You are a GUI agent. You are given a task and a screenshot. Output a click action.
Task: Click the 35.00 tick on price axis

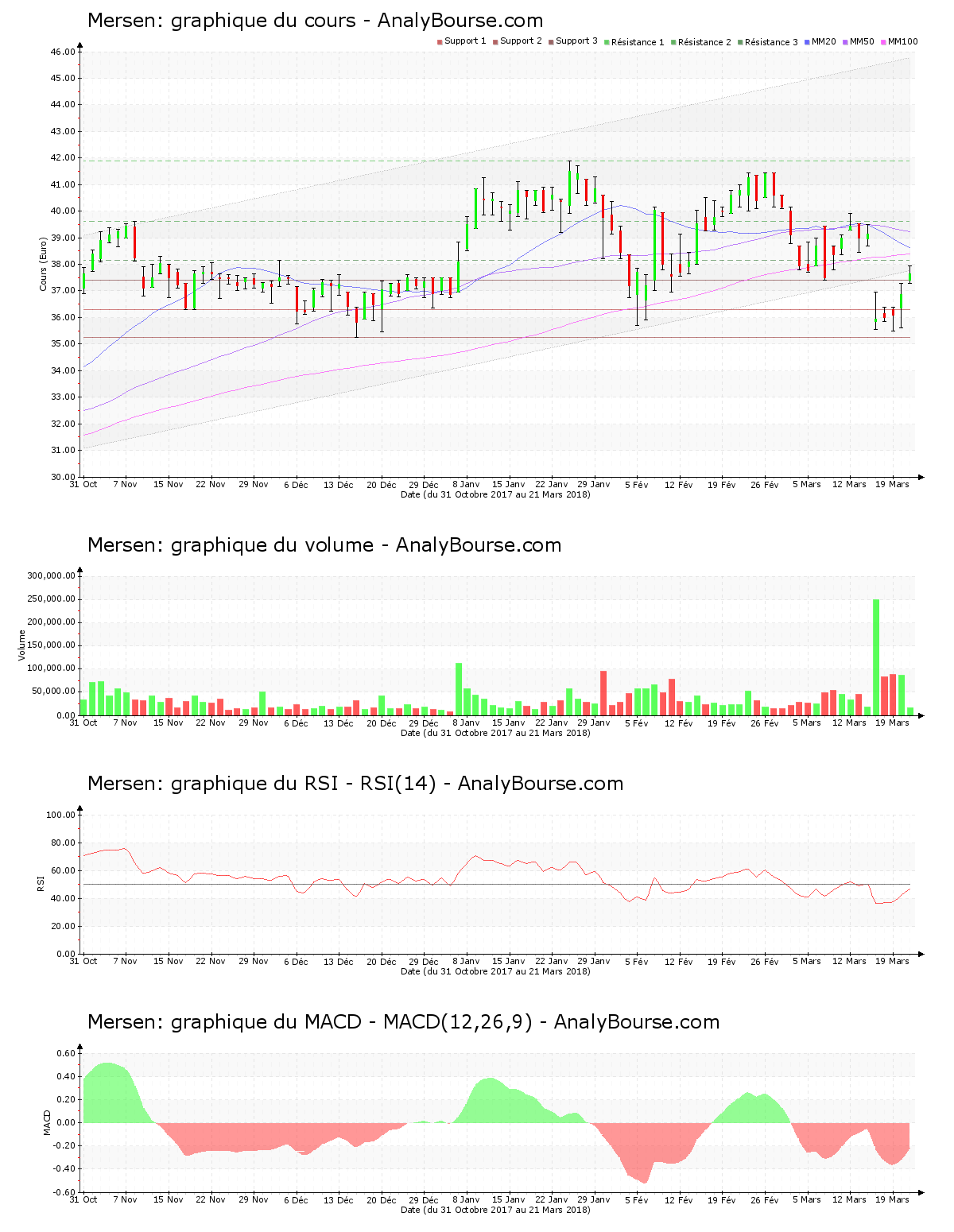pyautogui.click(x=64, y=344)
